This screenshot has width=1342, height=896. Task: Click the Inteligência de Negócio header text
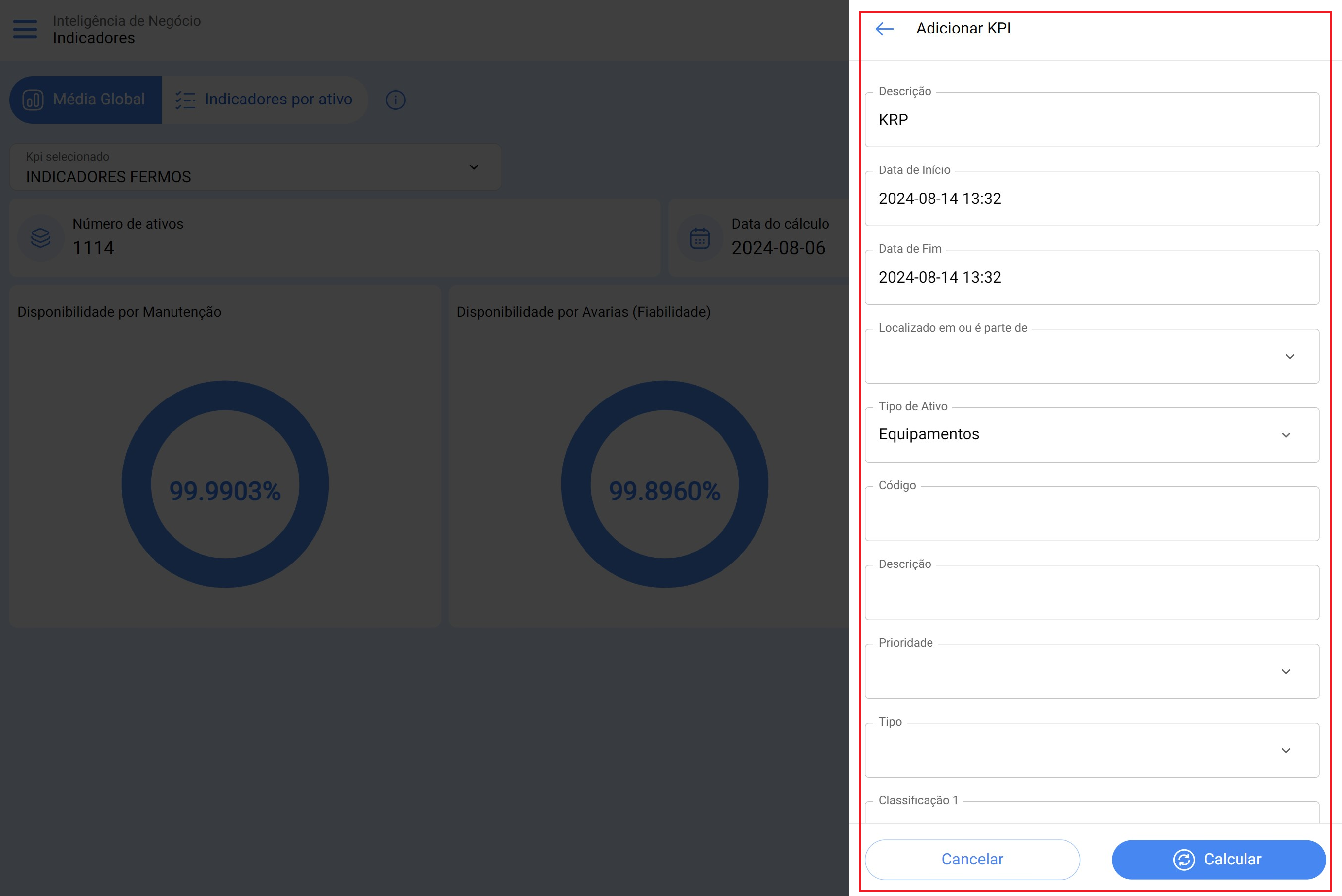click(127, 21)
